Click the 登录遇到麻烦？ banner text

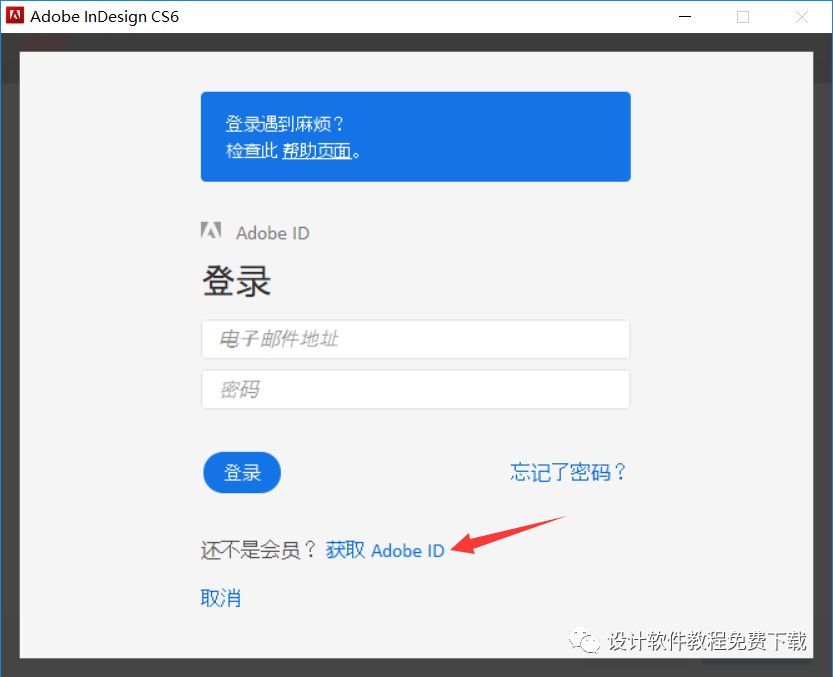coord(285,124)
